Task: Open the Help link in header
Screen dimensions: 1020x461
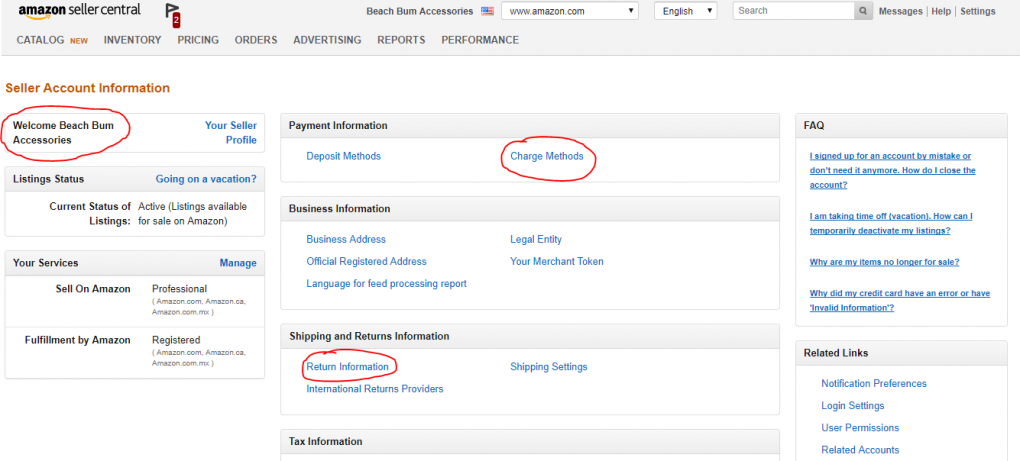Action: [x=941, y=11]
